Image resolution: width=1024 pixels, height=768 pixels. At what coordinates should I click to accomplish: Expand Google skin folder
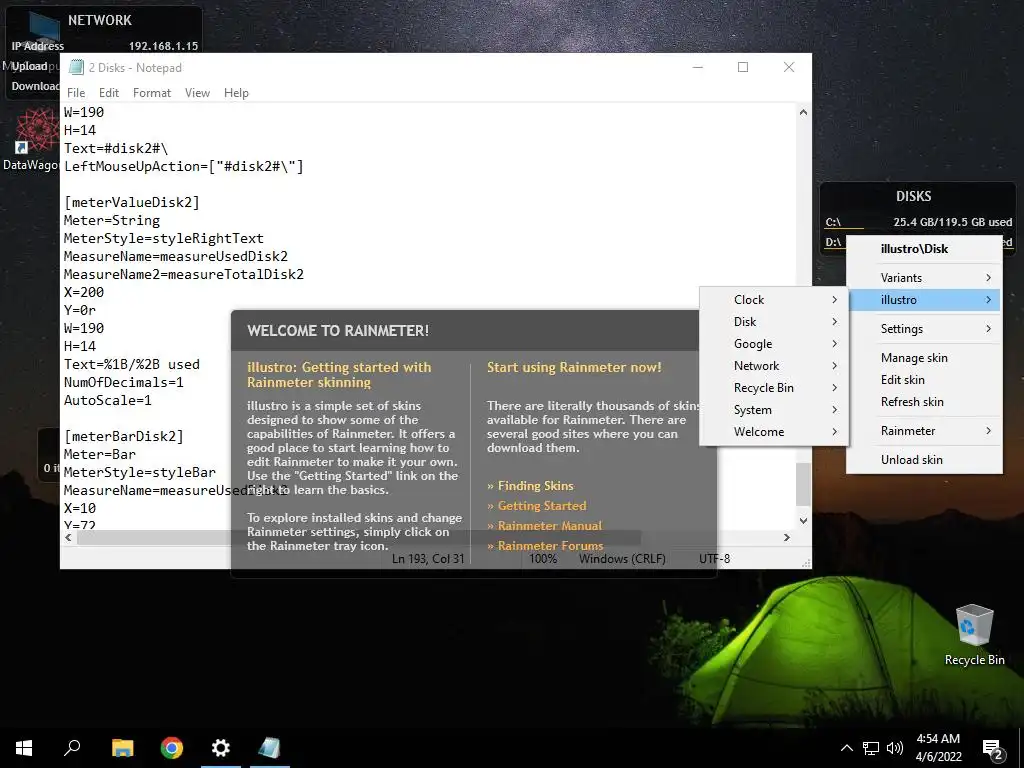774,344
